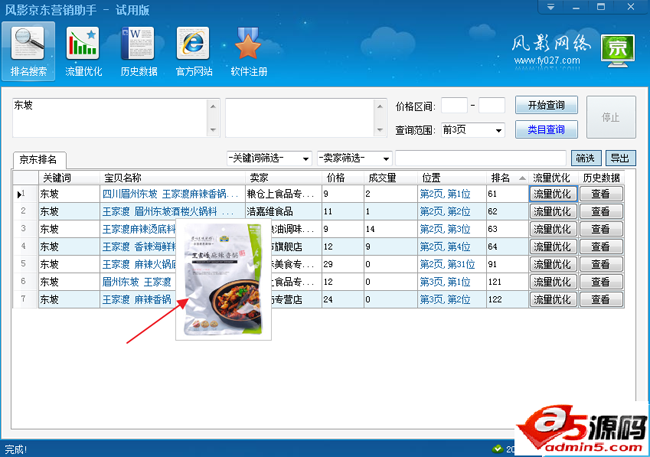
Task: Click 流量优化 button for rank 63 row
Action: point(553,229)
